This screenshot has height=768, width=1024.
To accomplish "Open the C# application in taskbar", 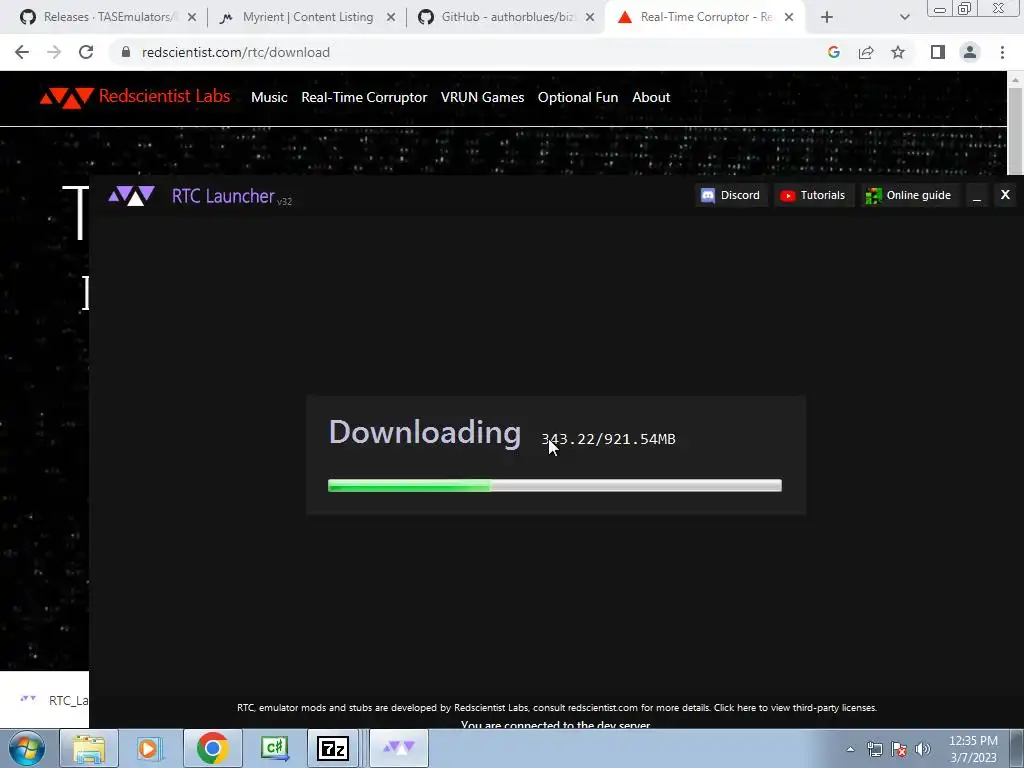I will (x=274, y=748).
